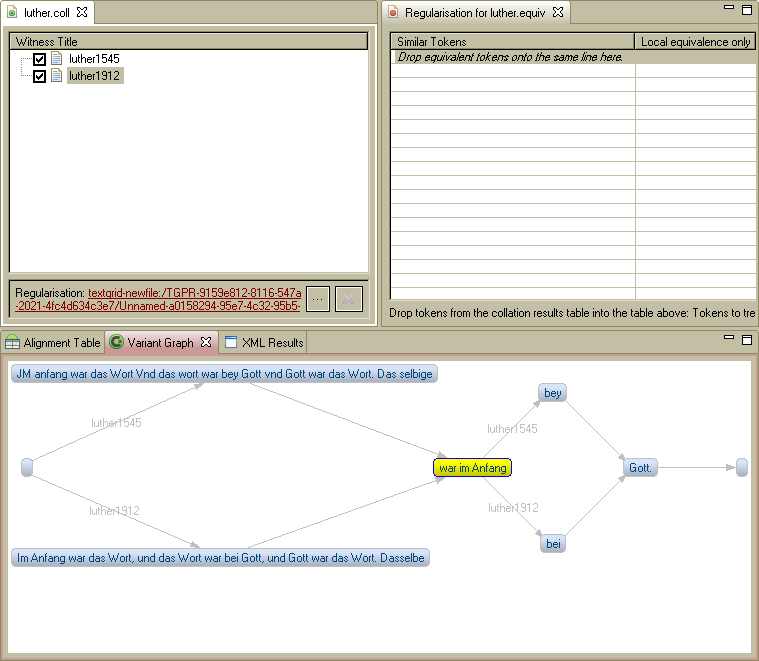Image resolution: width=759 pixels, height=661 pixels.
Task: Click the luther1912 document file icon
Action: click(x=57, y=76)
